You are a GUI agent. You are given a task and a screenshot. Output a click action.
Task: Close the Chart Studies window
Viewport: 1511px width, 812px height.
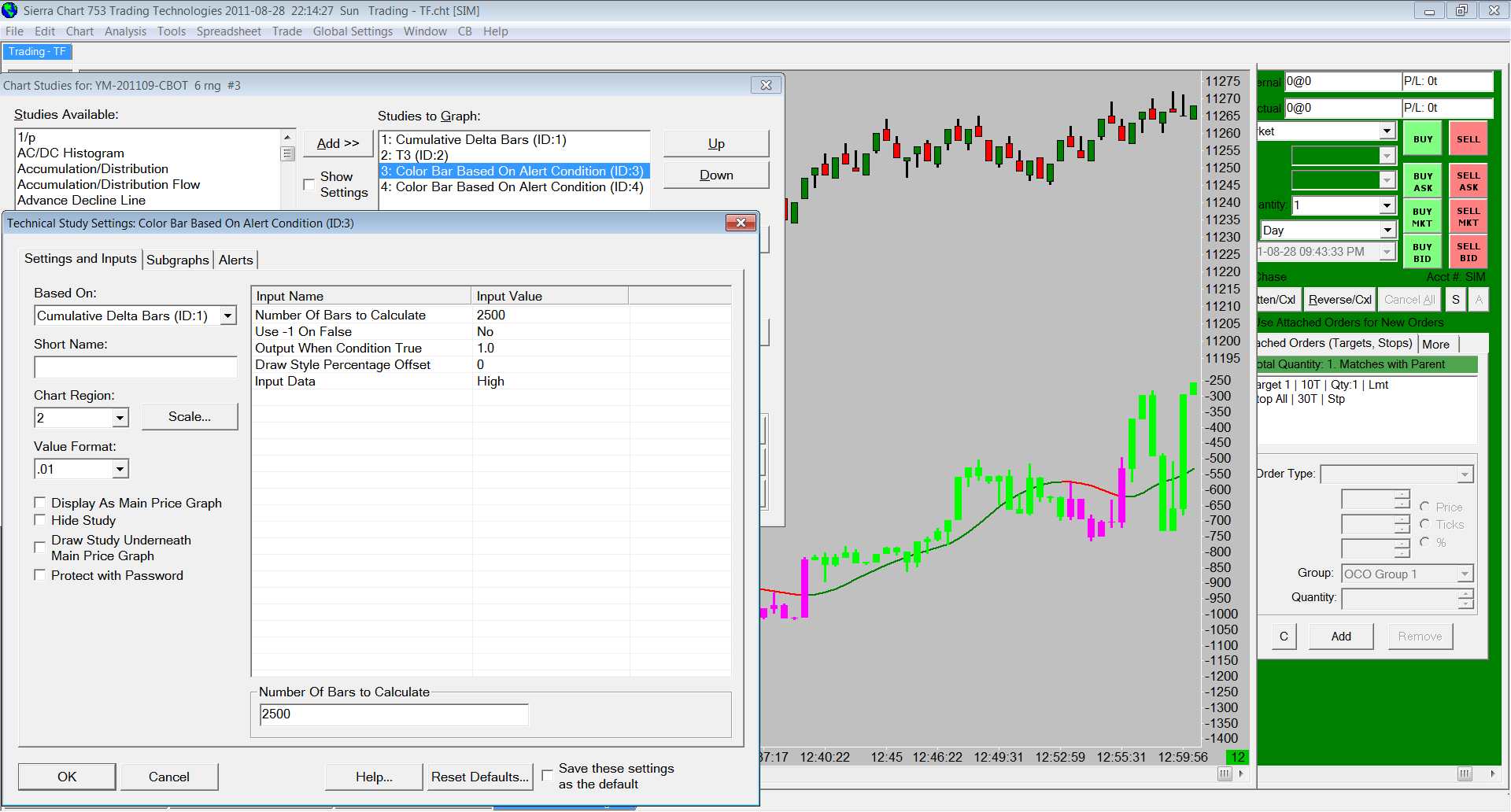[766, 85]
